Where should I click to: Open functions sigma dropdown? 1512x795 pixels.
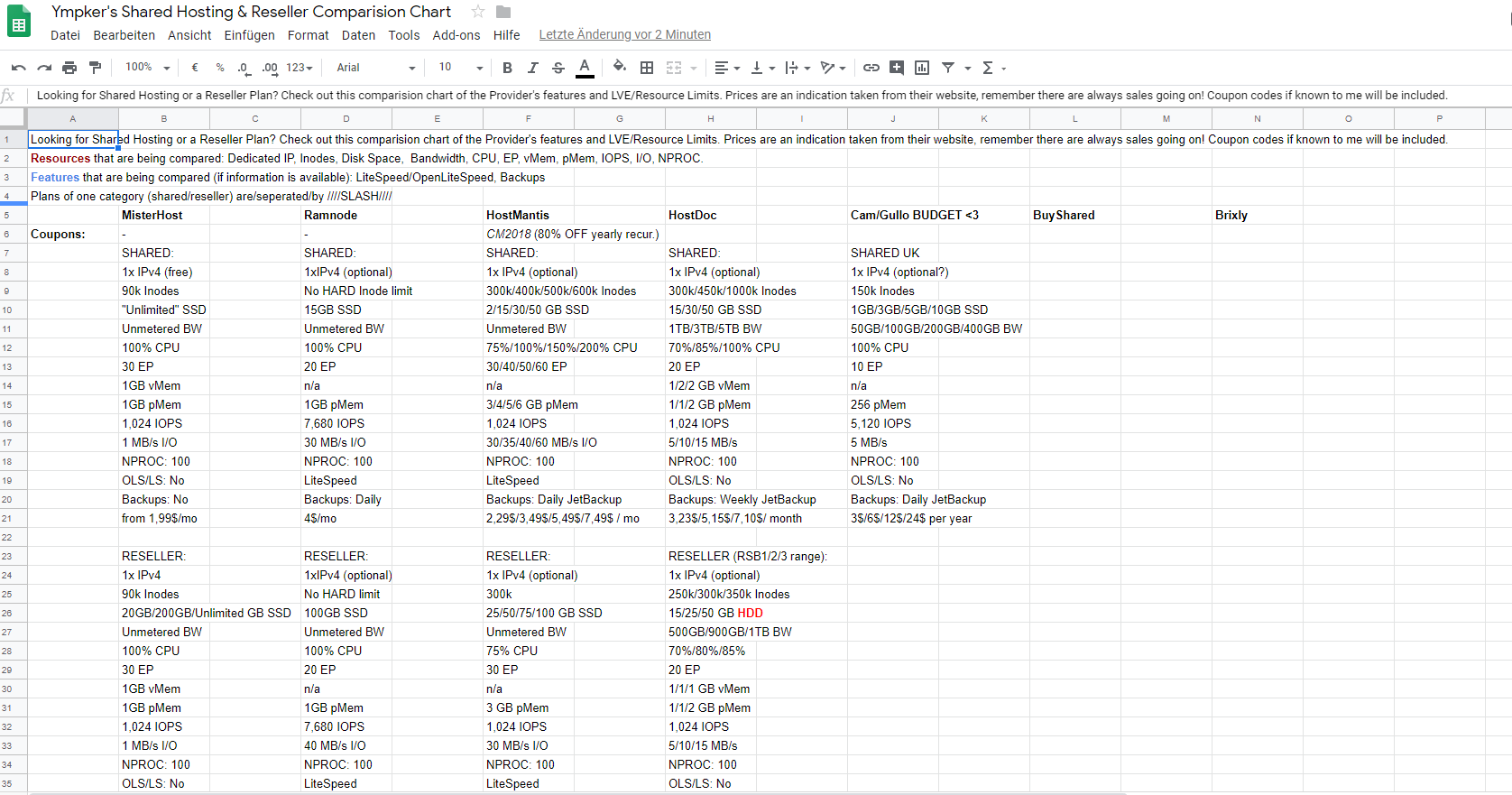993,68
